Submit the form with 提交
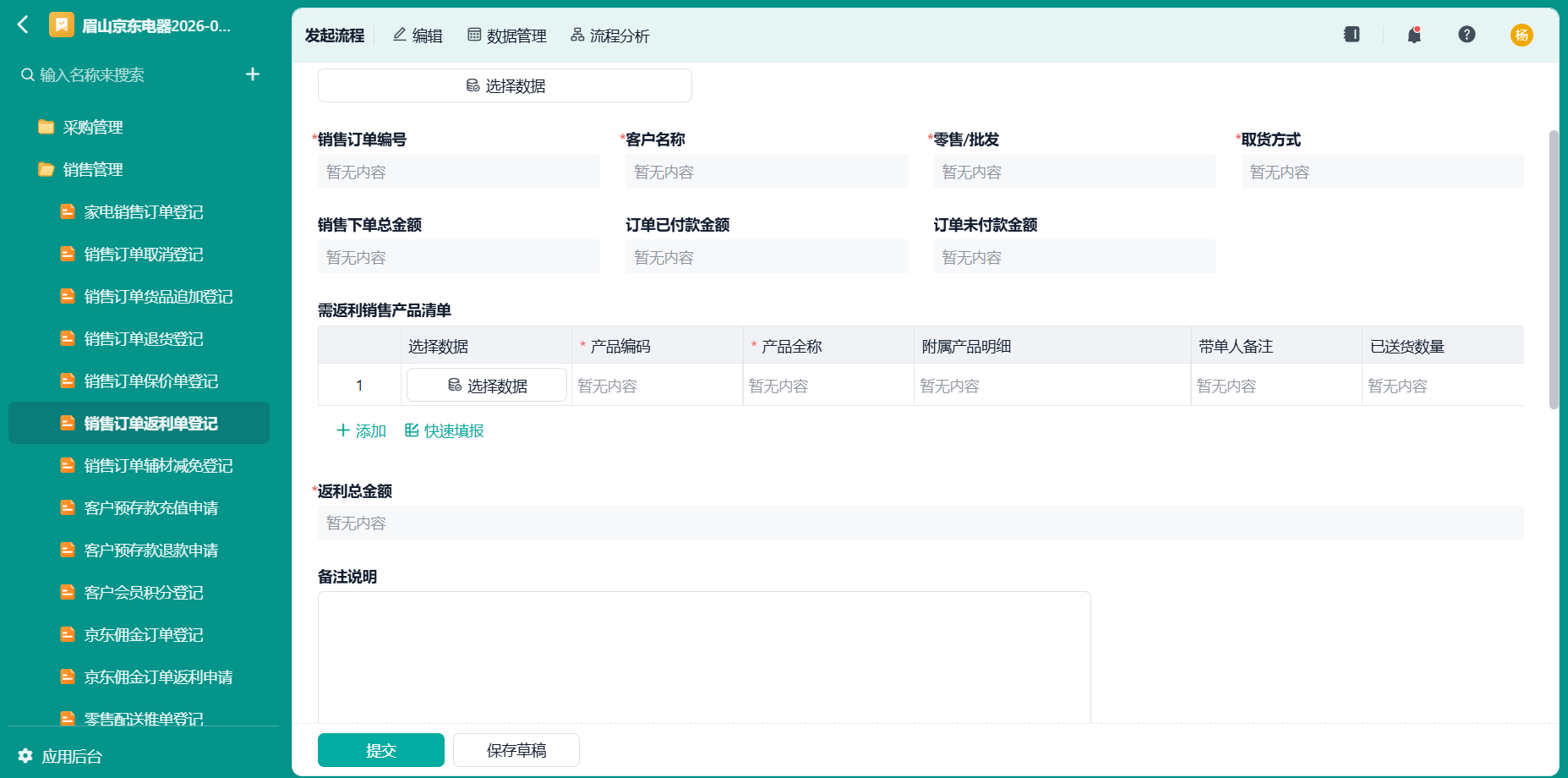This screenshot has width=1568, height=778. (x=381, y=750)
